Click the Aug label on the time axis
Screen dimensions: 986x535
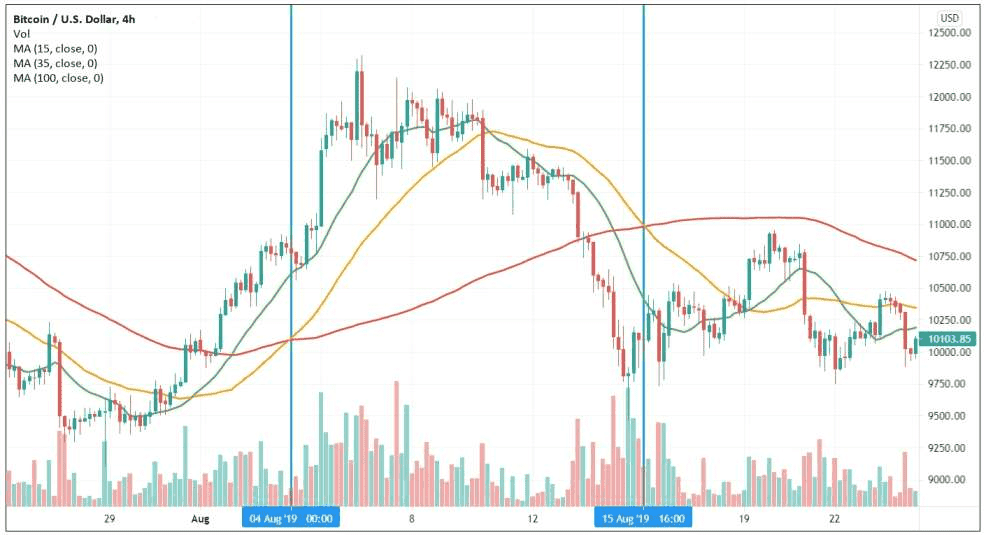pyautogui.click(x=200, y=519)
